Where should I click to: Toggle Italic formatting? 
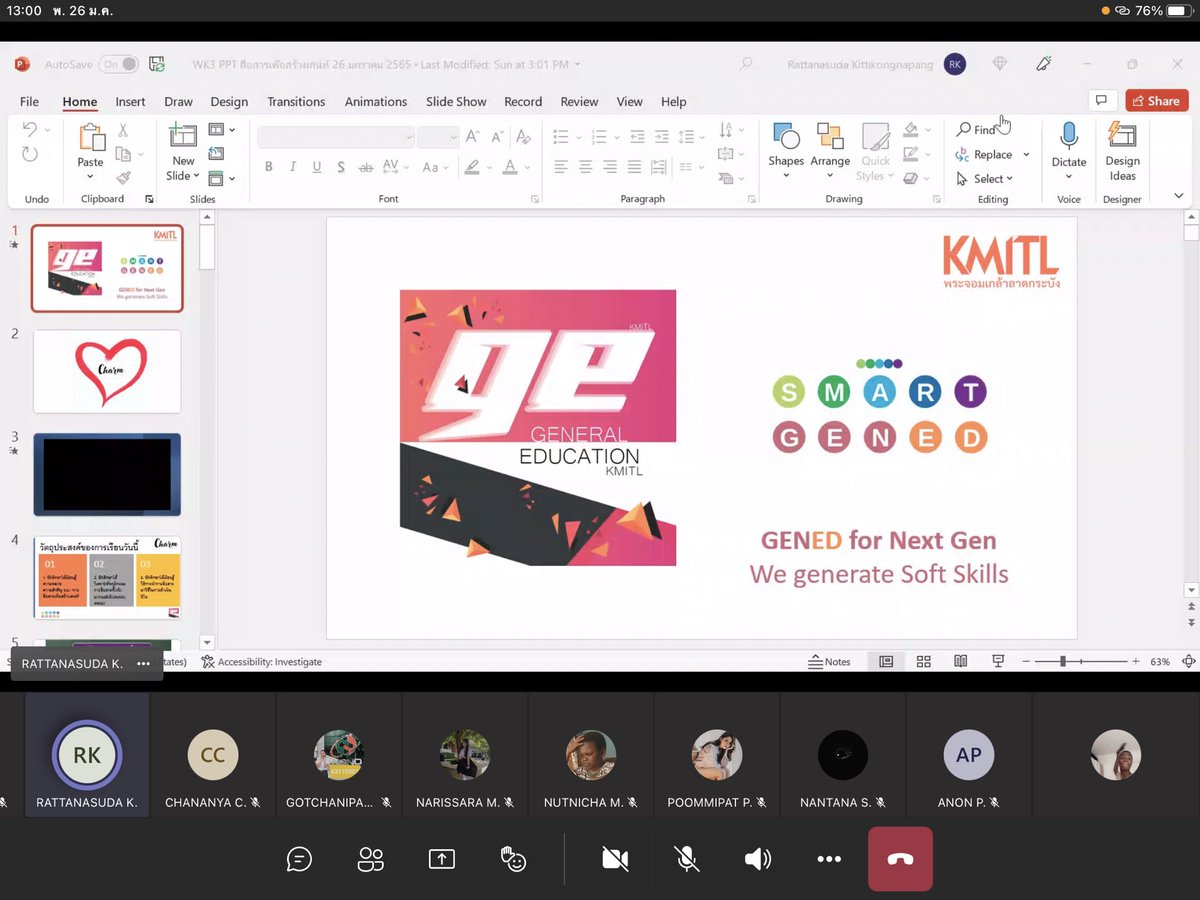(293, 167)
